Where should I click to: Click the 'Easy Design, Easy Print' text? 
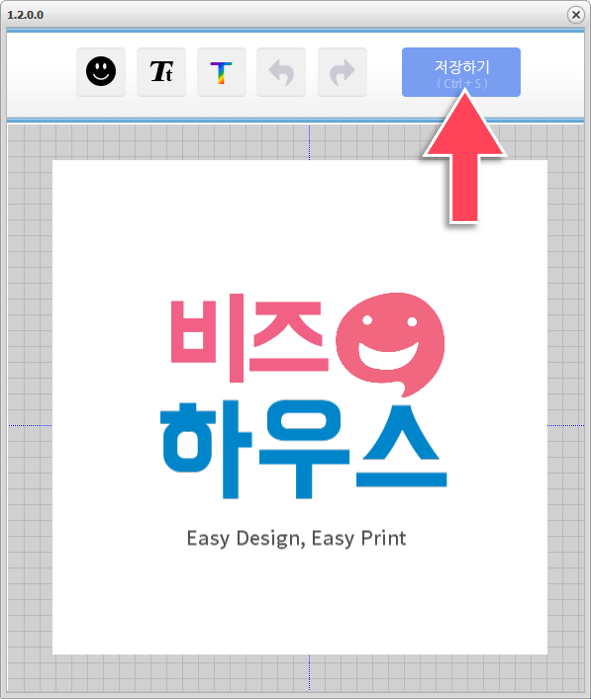click(x=296, y=539)
